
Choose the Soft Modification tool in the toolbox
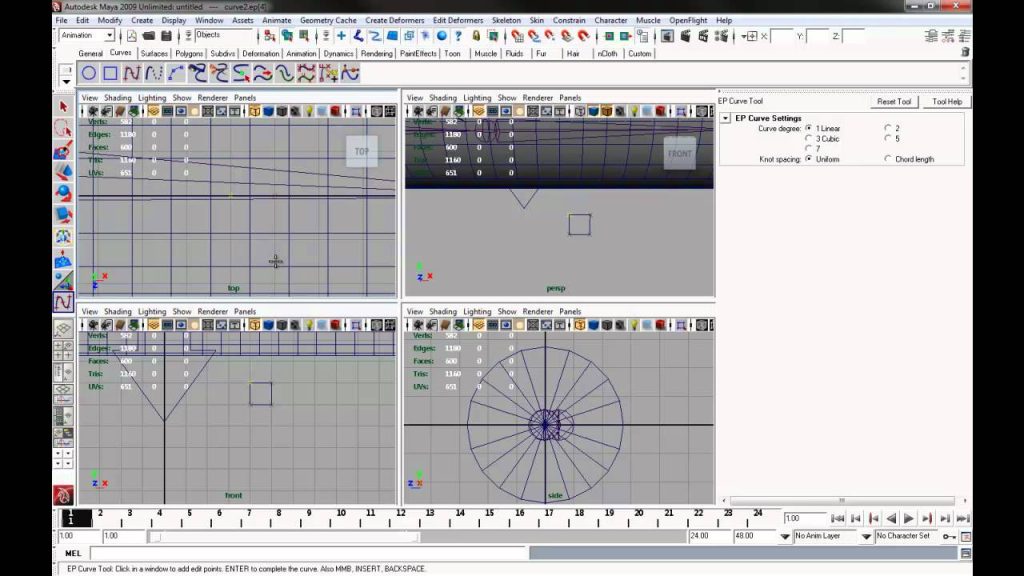point(63,259)
